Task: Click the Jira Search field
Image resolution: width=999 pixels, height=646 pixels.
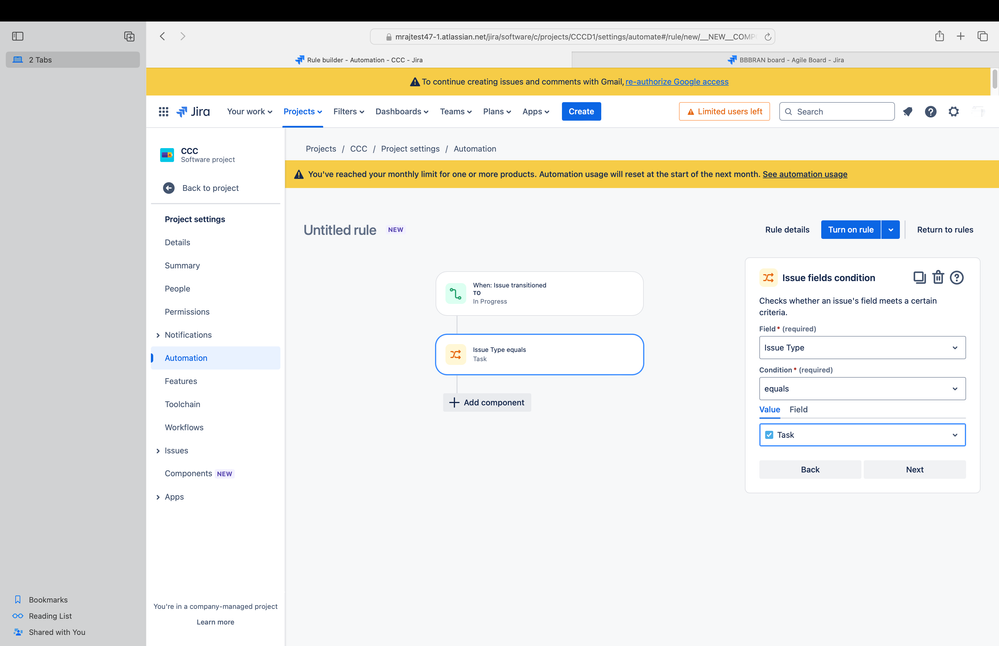Action: pyautogui.click(x=837, y=111)
